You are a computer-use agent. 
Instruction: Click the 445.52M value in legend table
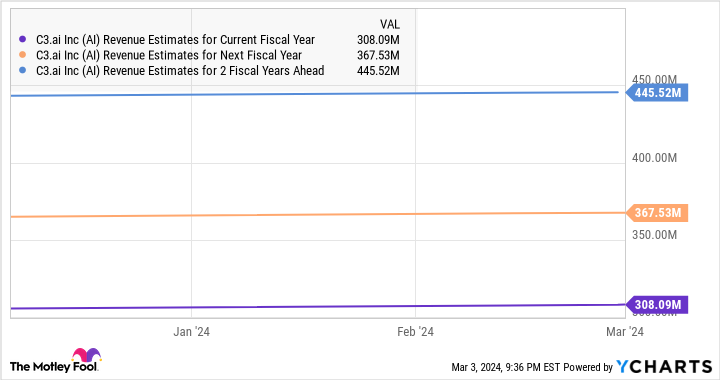378,71
